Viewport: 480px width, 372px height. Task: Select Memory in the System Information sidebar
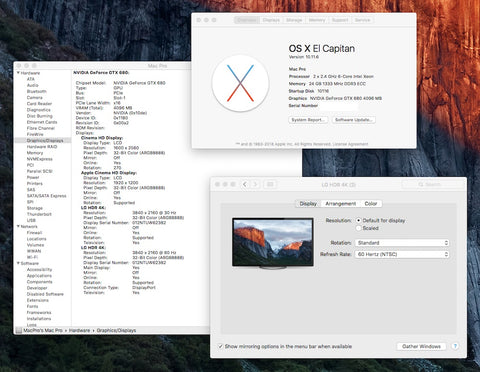(x=35, y=153)
